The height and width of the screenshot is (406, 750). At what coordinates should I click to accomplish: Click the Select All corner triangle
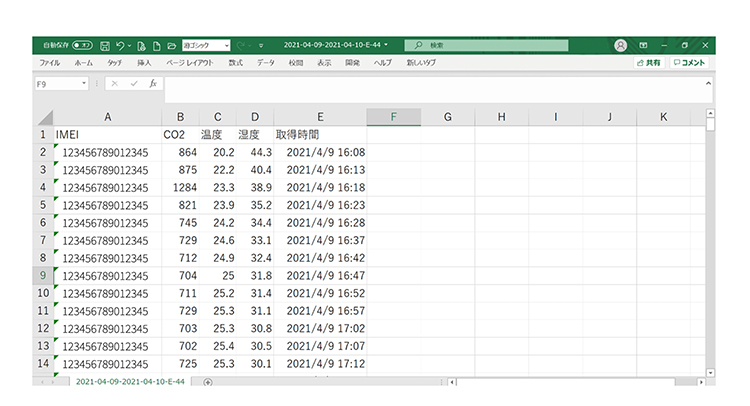[45, 117]
